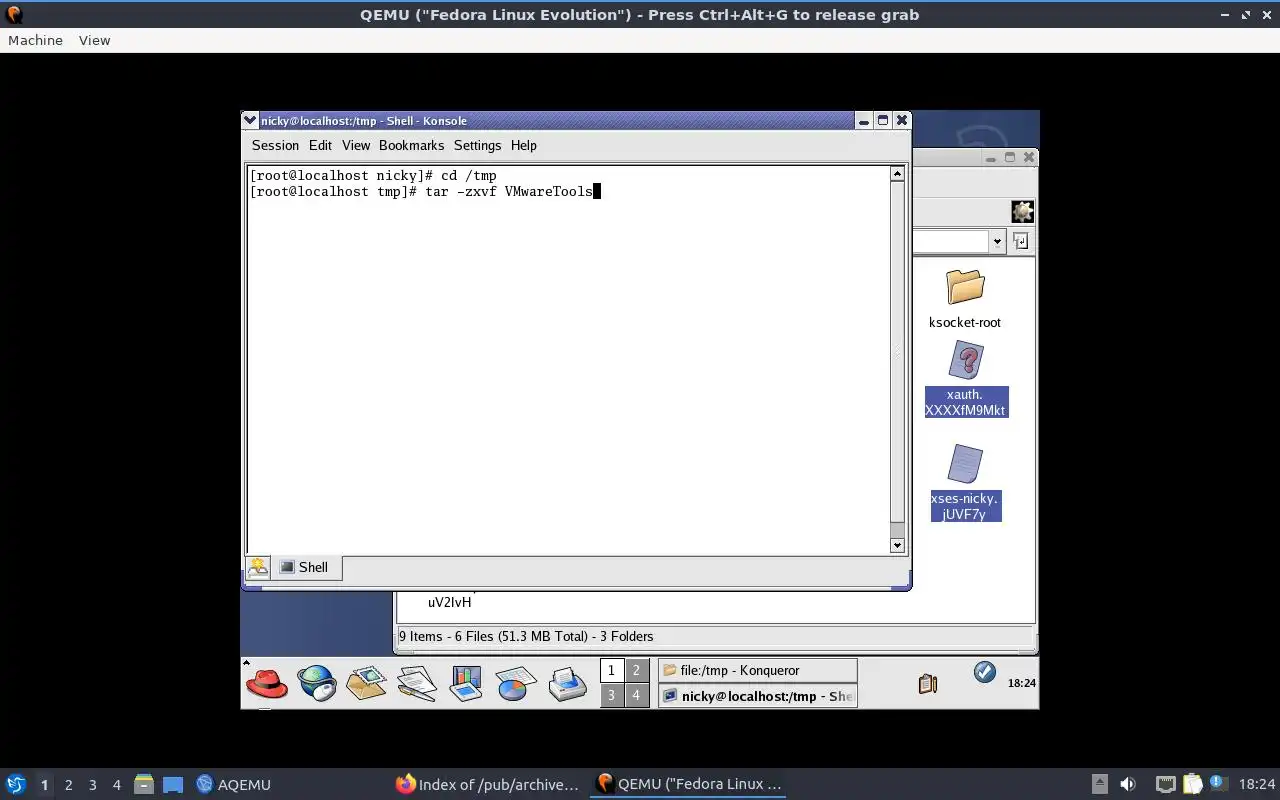Click the Konsole scrollbar up arrow
The image size is (1280, 800).
tap(897, 174)
